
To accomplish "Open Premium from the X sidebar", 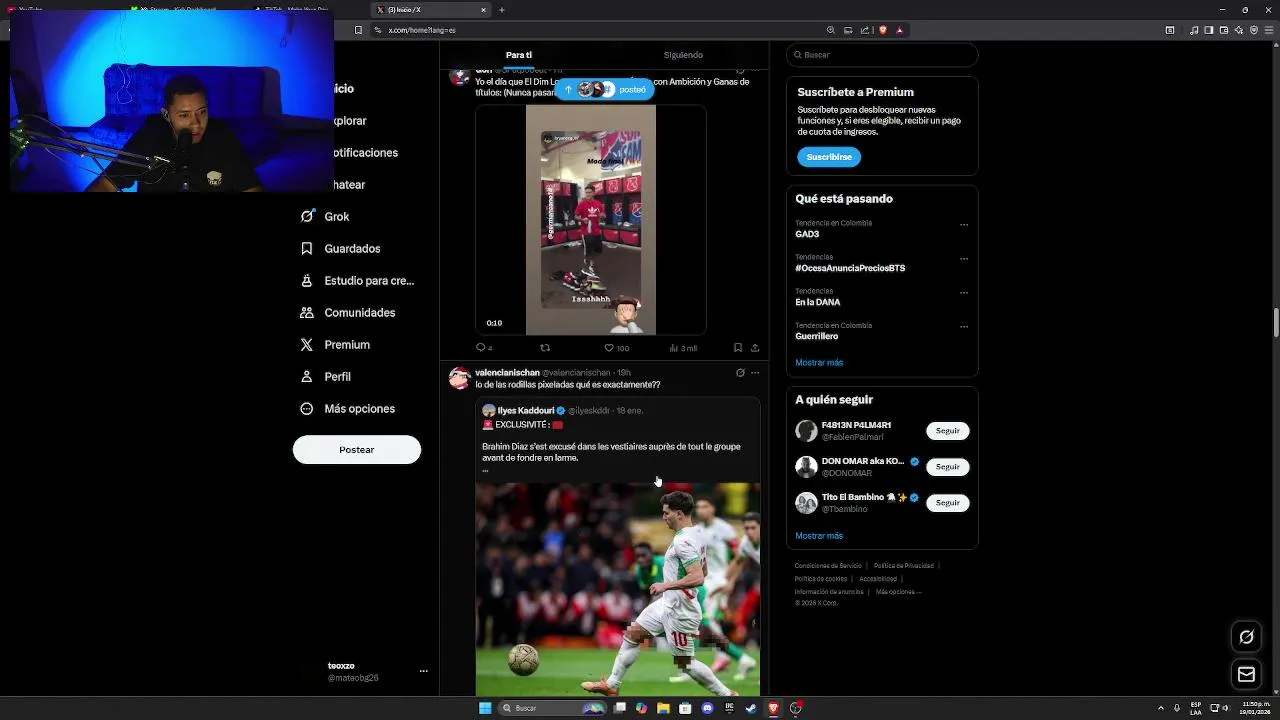I will pyautogui.click(x=335, y=345).
